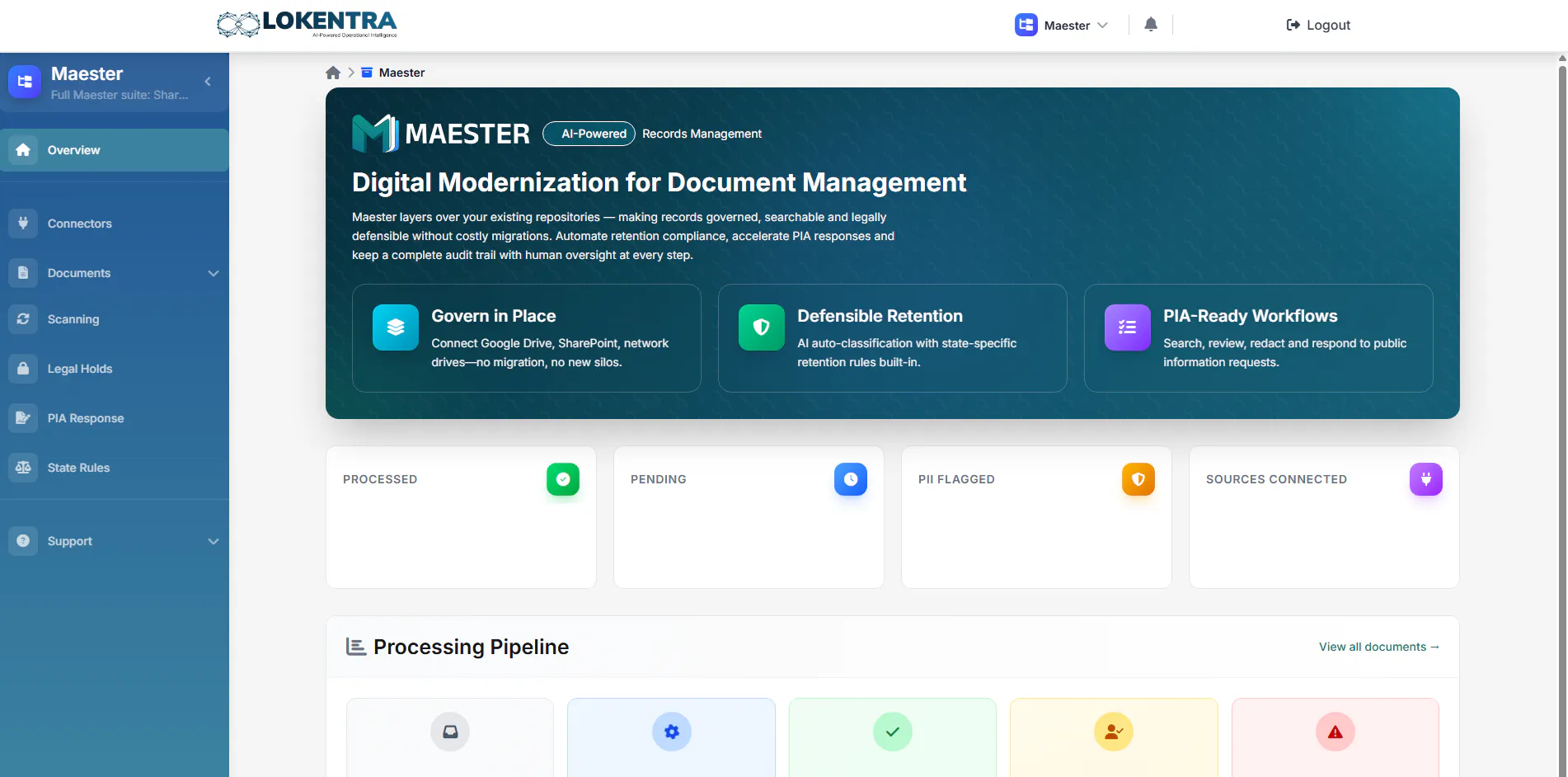Click the Records Management label
Image resolution: width=1568 pixels, height=777 pixels.
click(x=702, y=134)
